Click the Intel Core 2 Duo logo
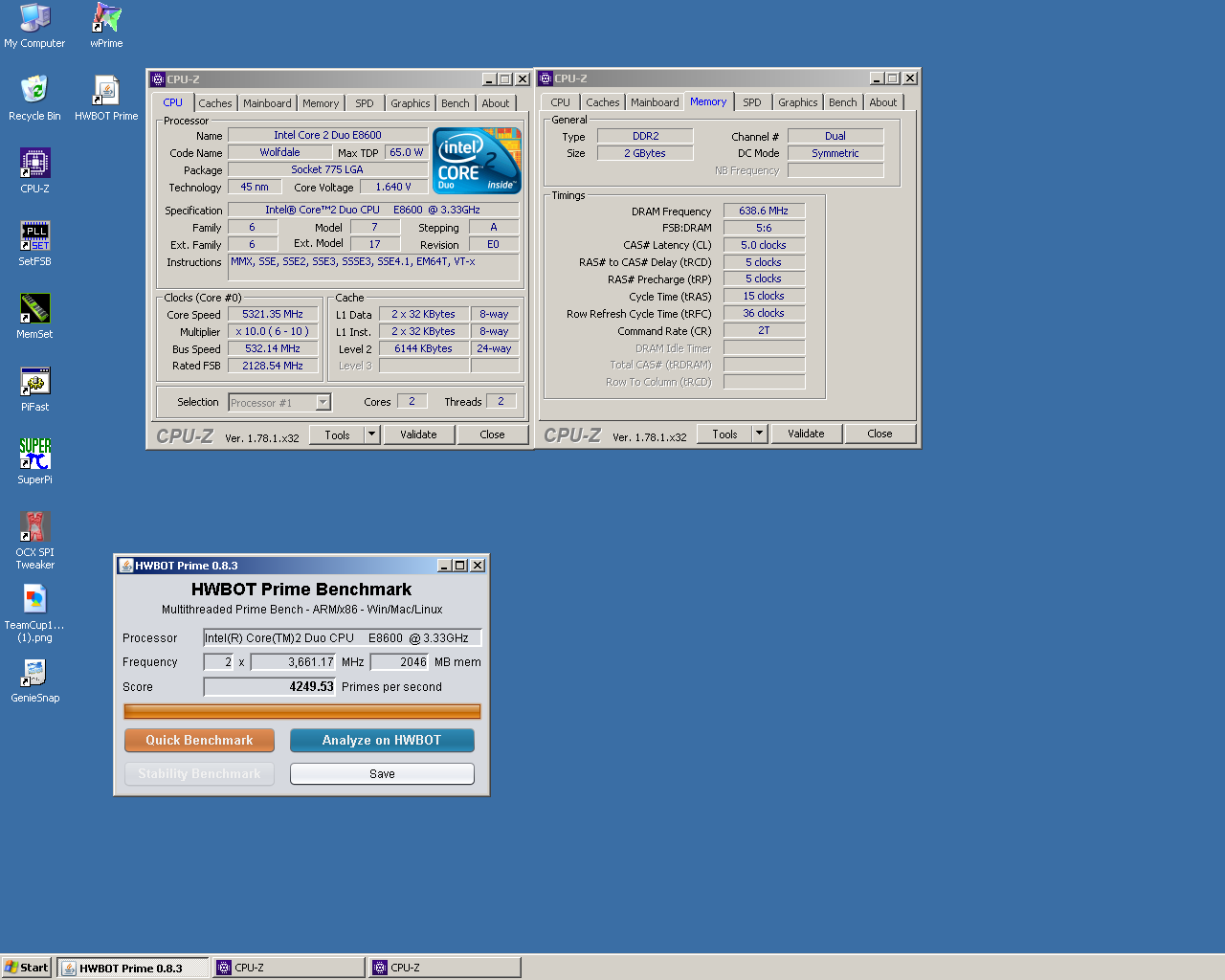This screenshot has width=1225, height=980. pos(477,160)
